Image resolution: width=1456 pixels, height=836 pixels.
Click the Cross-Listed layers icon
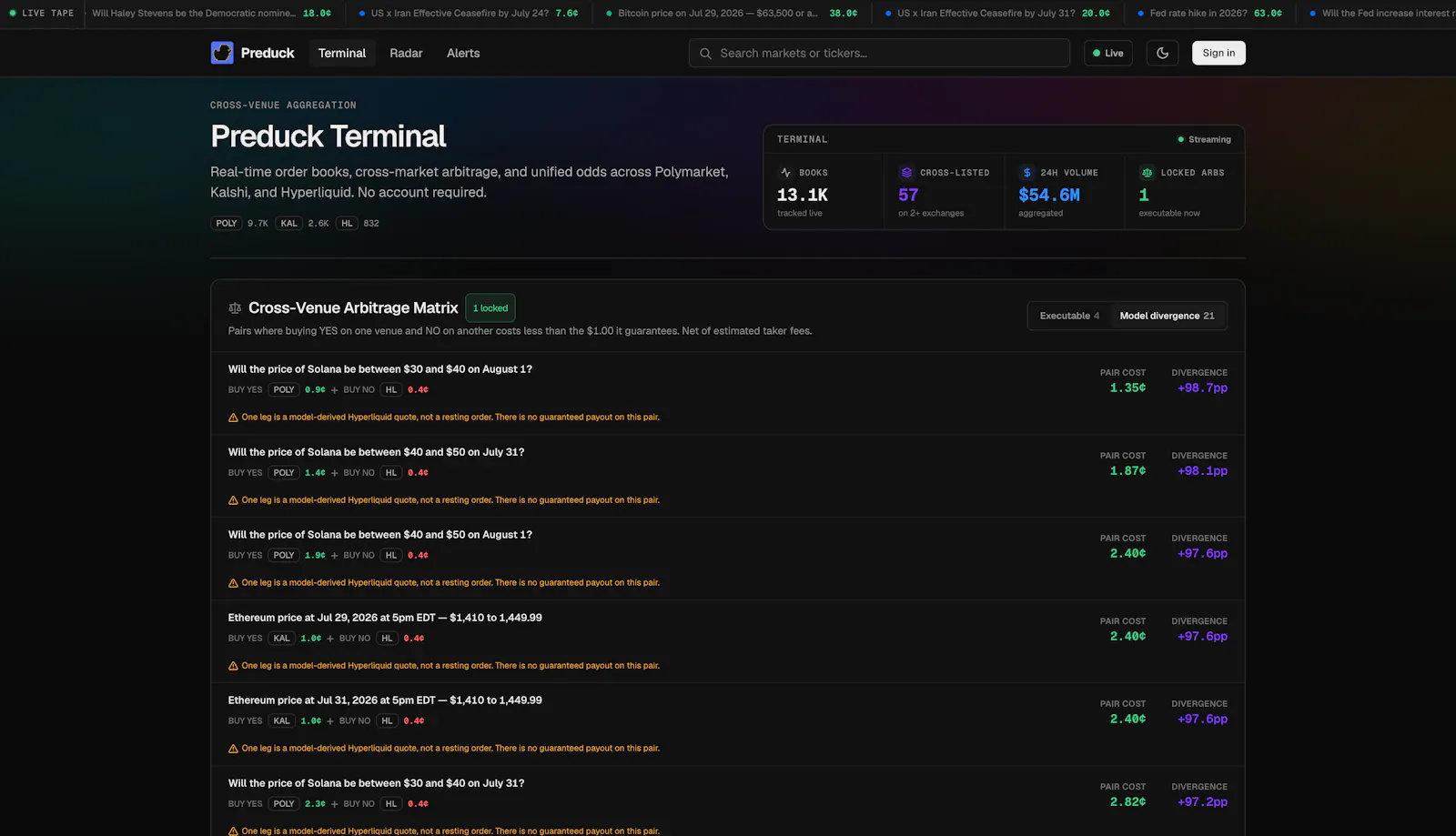pyautogui.click(x=906, y=173)
